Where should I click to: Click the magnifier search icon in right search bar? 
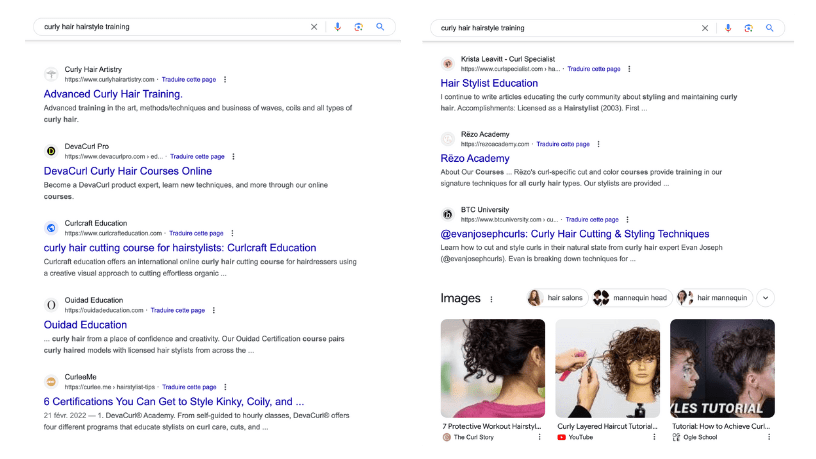pos(770,28)
